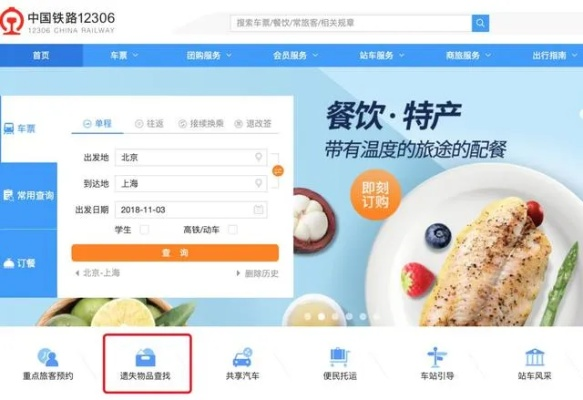
Task: Expand the 团购服务 navigation dropdown
Action: (209, 55)
